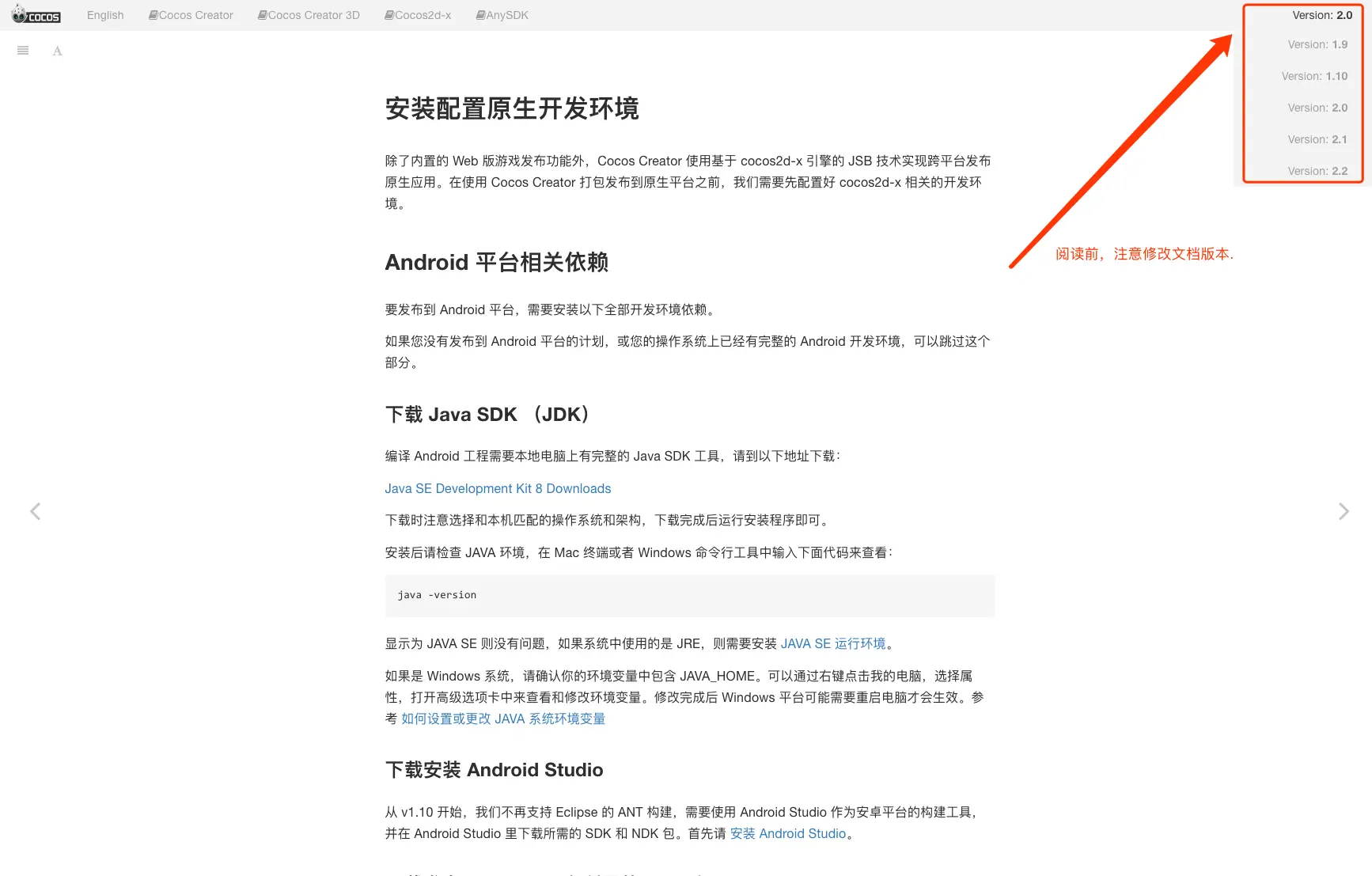1372x876 pixels.
Task: Toggle the sidebar with the hamburger icon
Action: [22, 50]
